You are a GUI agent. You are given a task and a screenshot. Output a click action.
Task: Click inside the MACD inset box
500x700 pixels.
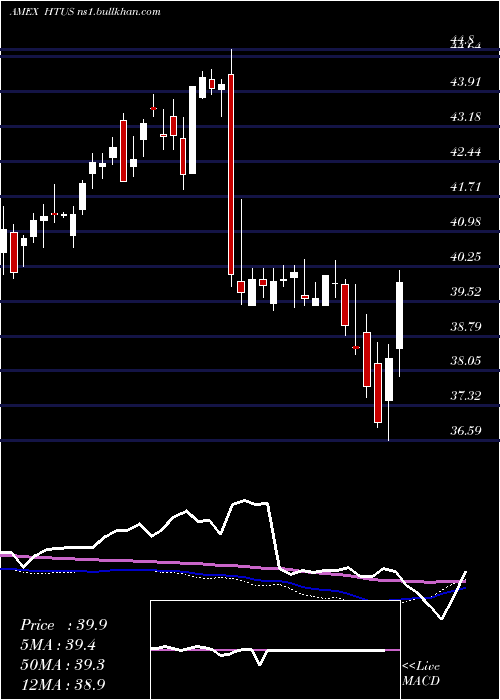(275, 650)
